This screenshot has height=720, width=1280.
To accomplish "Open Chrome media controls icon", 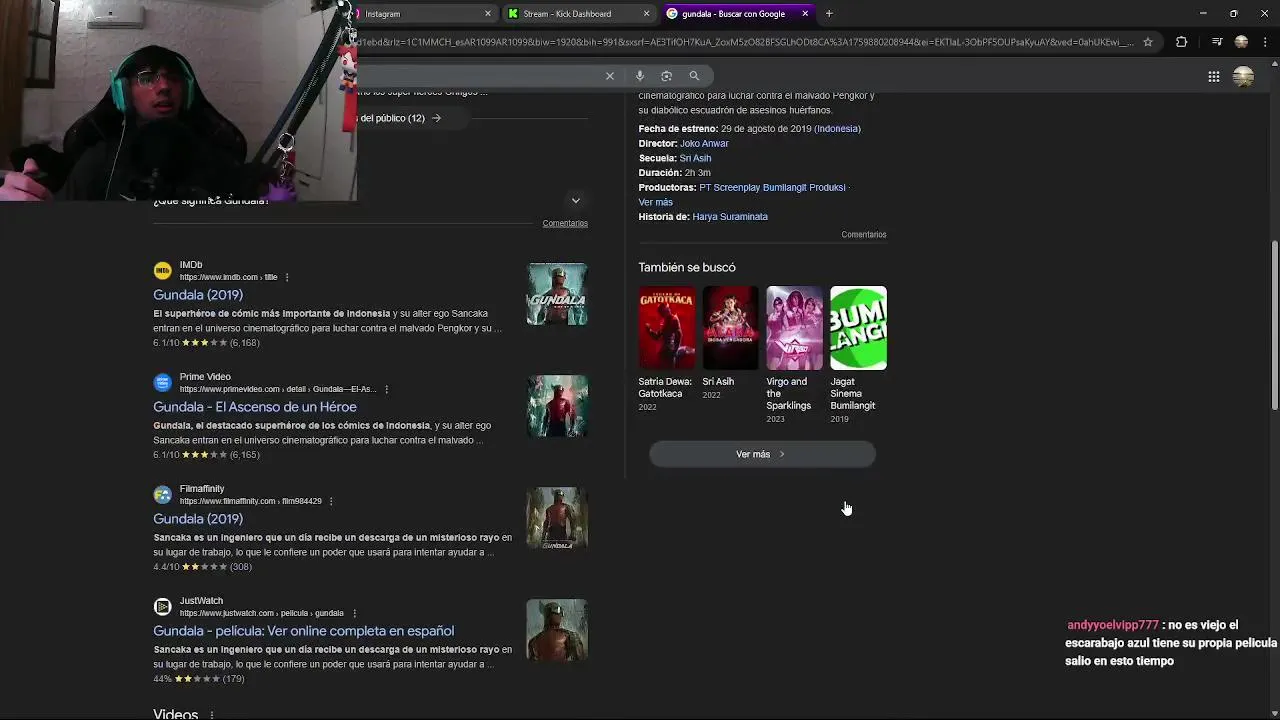I will pos(1217,42).
